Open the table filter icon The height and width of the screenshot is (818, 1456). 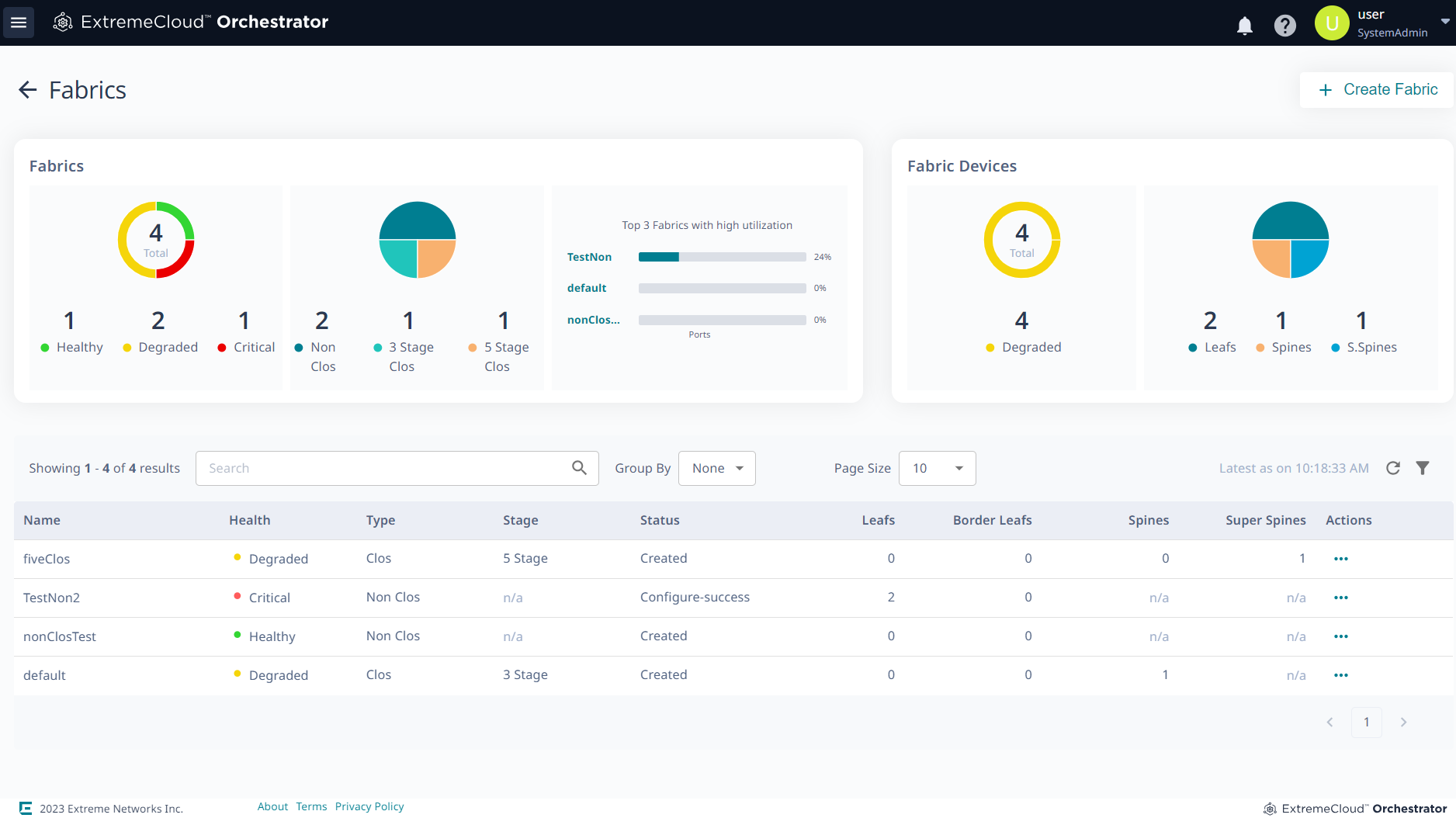coord(1423,468)
